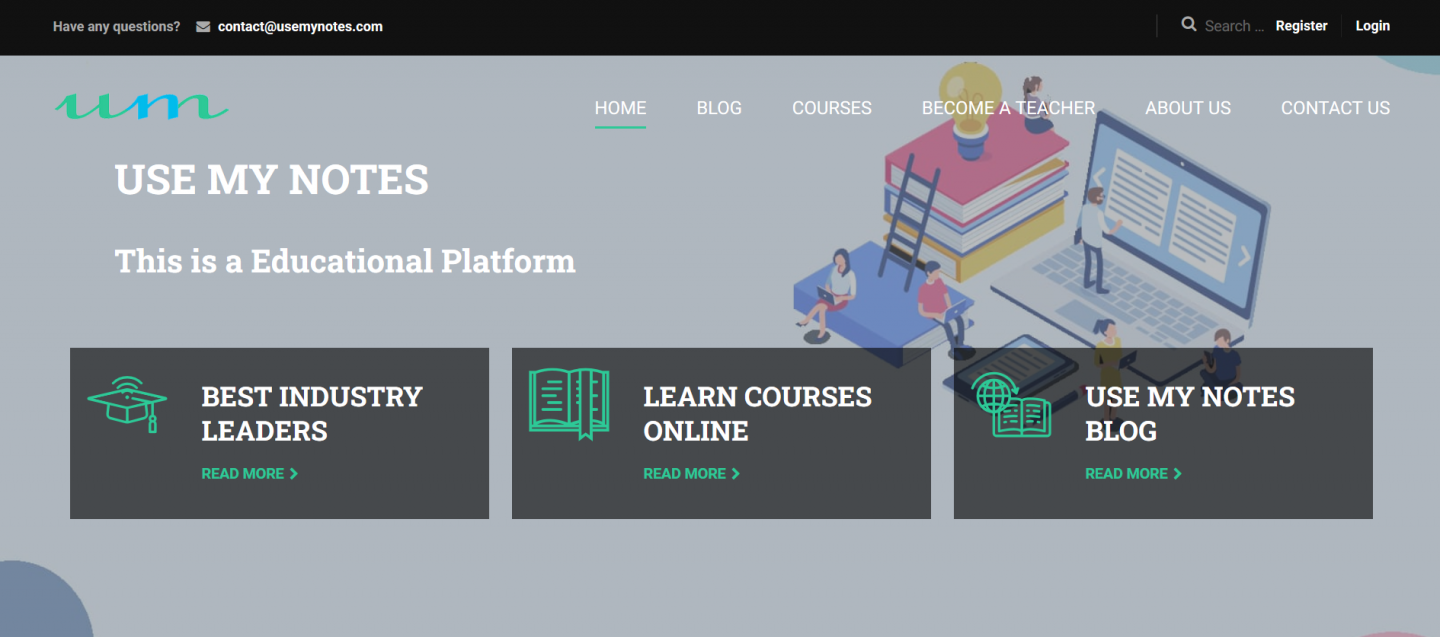Go to the Home menu item
Image resolution: width=1440 pixels, height=637 pixels.
pos(620,108)
